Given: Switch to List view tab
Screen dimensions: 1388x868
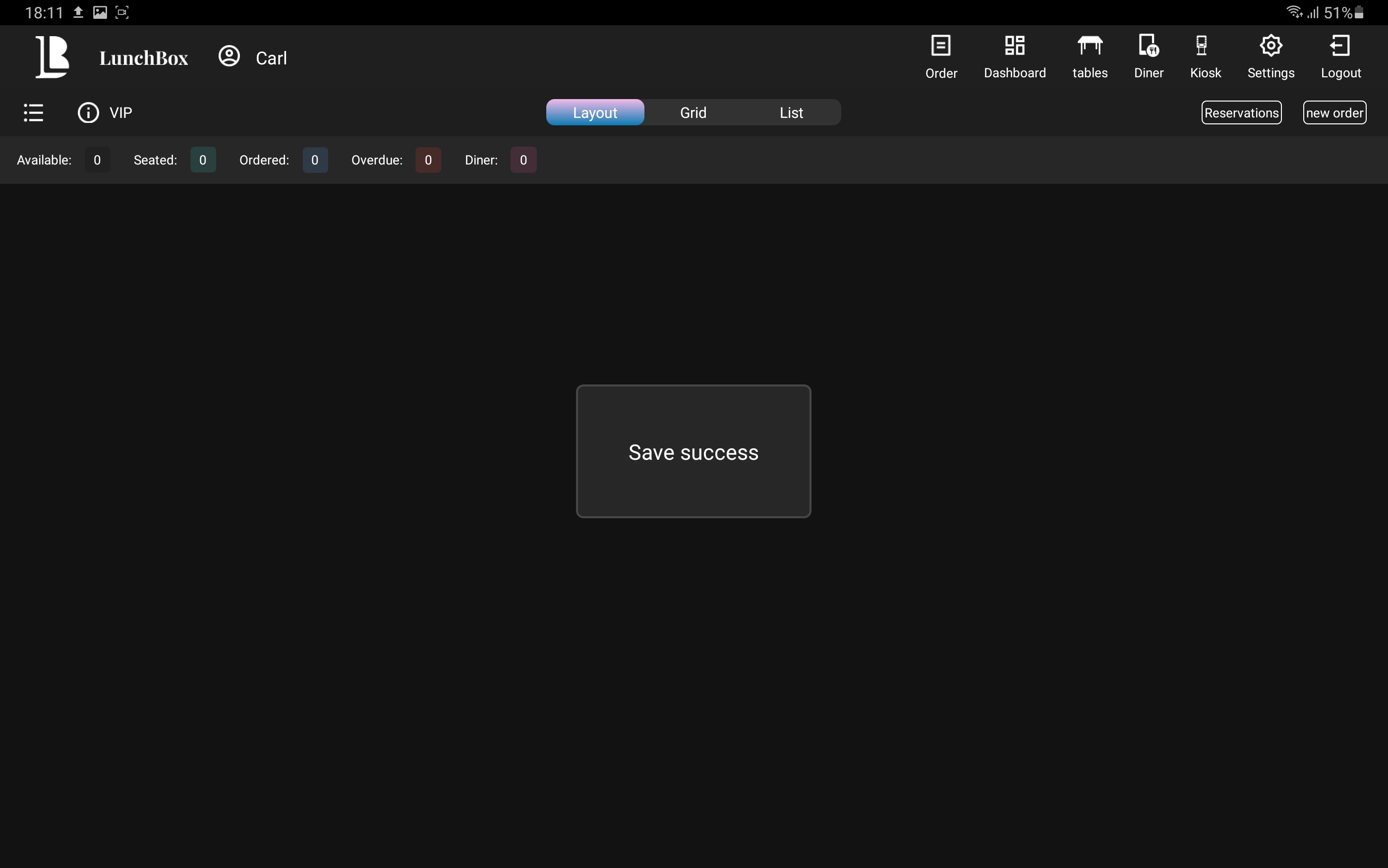Looking at the screenshot, I should tap(791, 112).
